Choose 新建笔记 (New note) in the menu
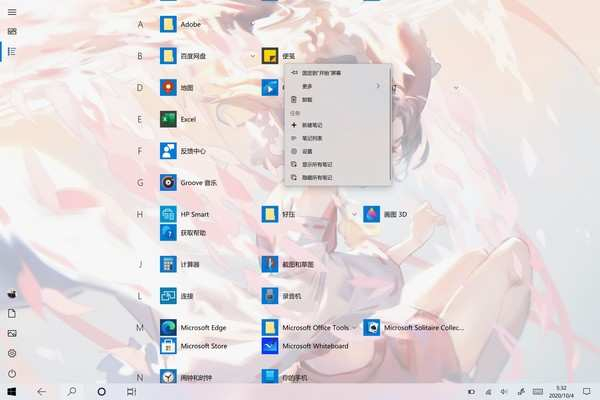Screen dimensions: 600x400 pos(338,125)
